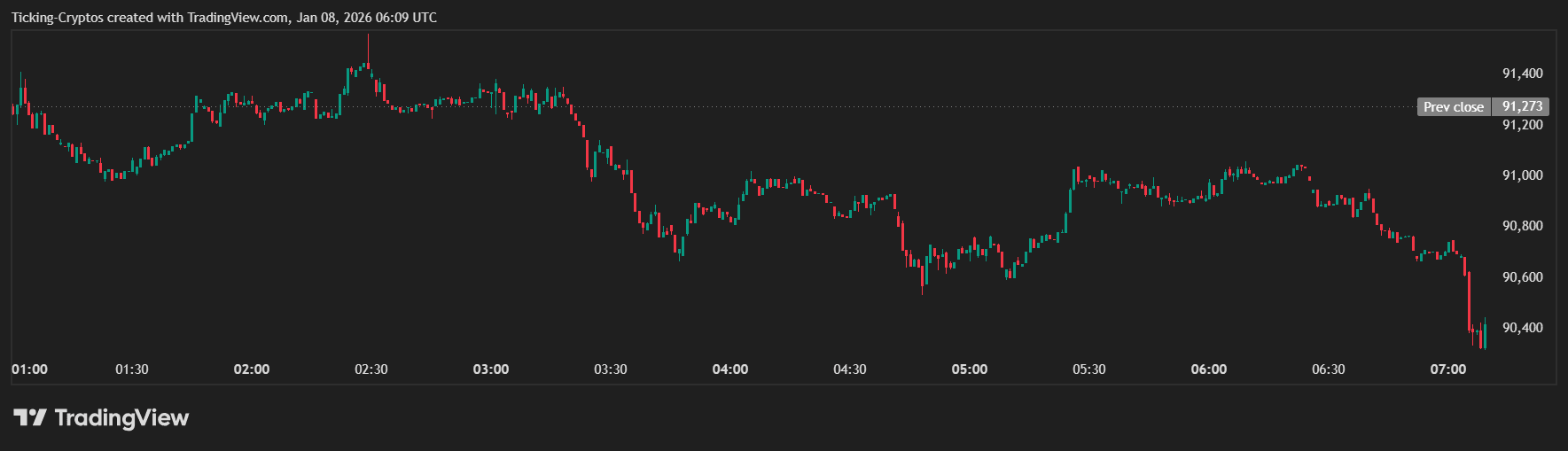This screenshot has width=1568, height=451.
Task: Click the 02:30 time axis label
Action: point(371,369)
